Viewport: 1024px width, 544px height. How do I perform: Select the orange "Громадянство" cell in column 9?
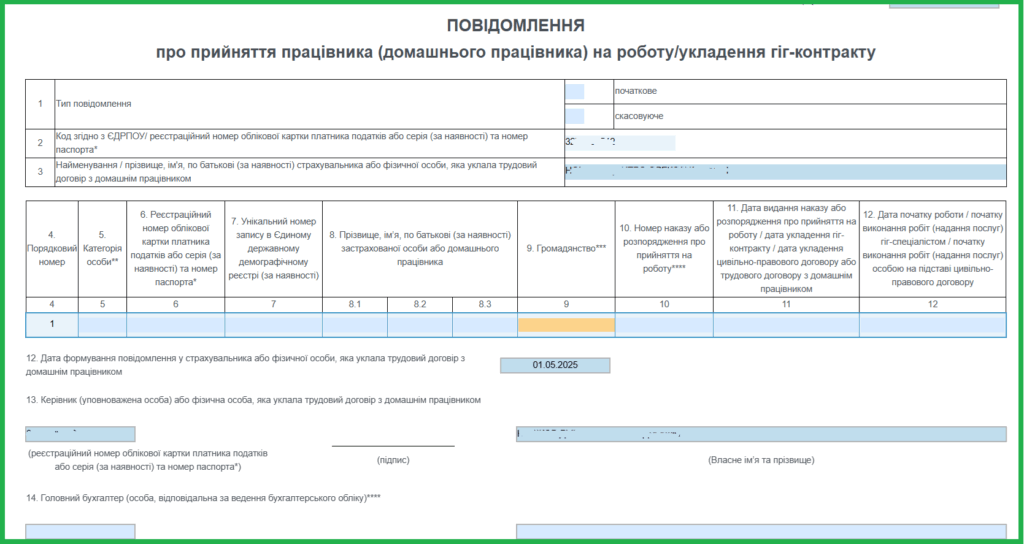click(x=566, y=325)
